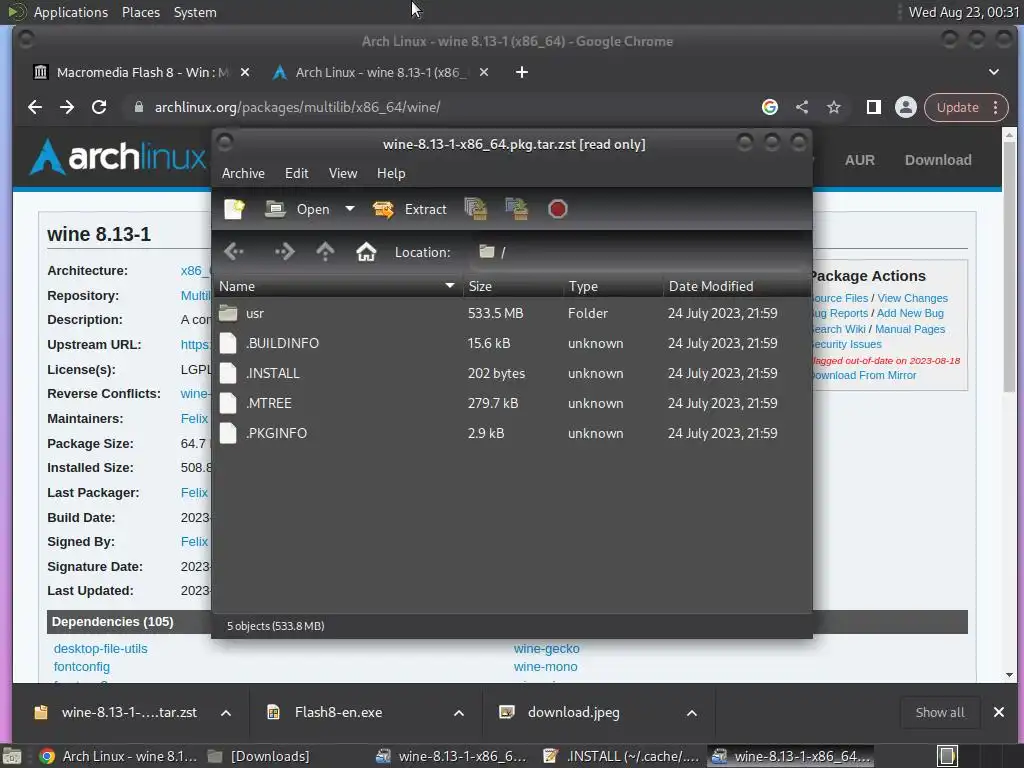Switch to the Downloads window in the taskbar
The width and height of the screenshot is (1024, 768).
click(259, 756)
